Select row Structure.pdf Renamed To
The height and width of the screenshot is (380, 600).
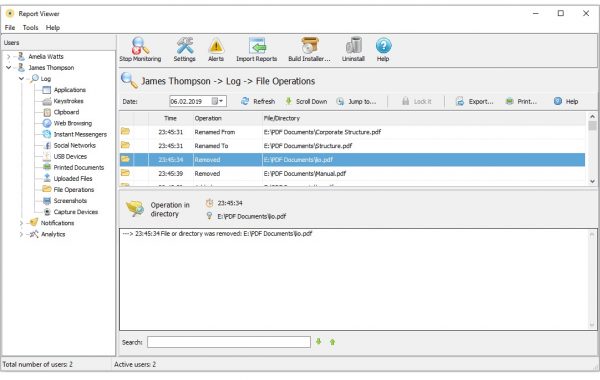[x=352, y=146]
